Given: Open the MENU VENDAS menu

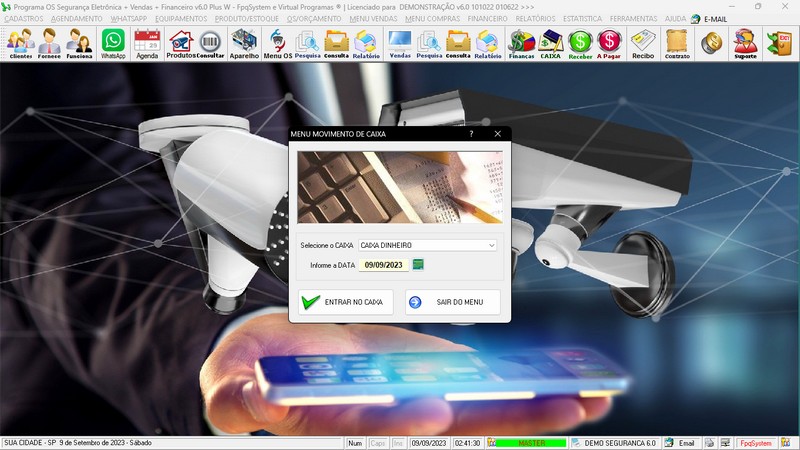Looking at the screenshot, I should pyautogui.click(x=373, y=19).
